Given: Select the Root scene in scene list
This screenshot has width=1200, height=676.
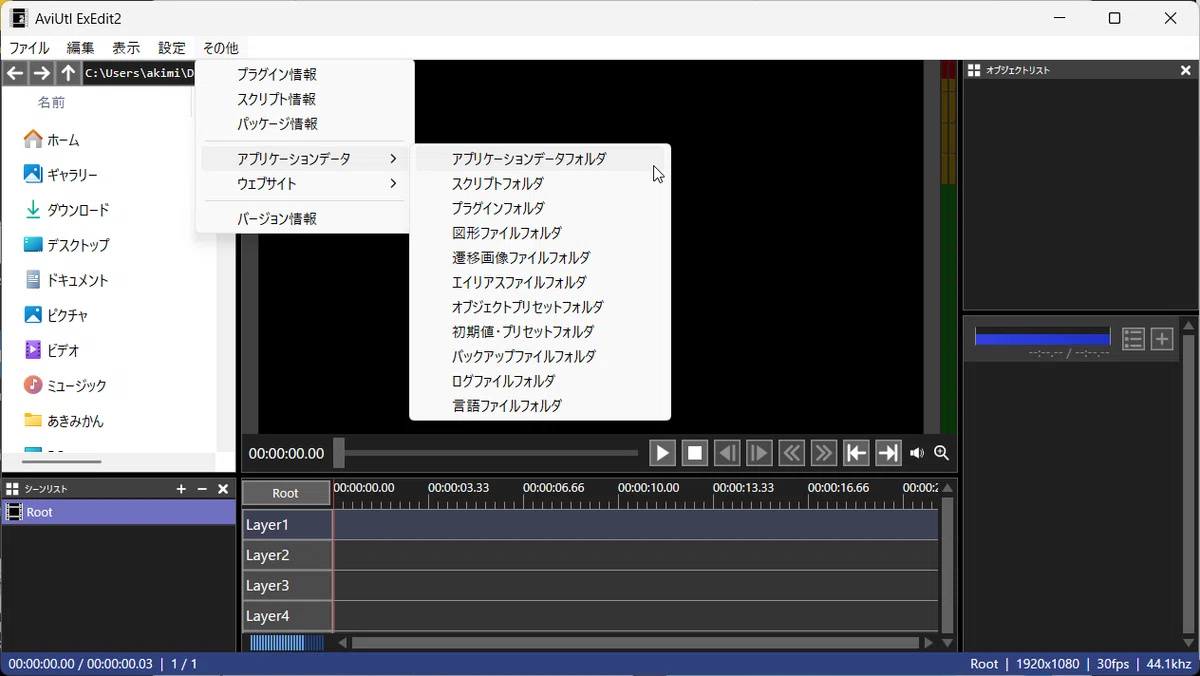Looking at the screenshot, I should click(x=118, y=512).
